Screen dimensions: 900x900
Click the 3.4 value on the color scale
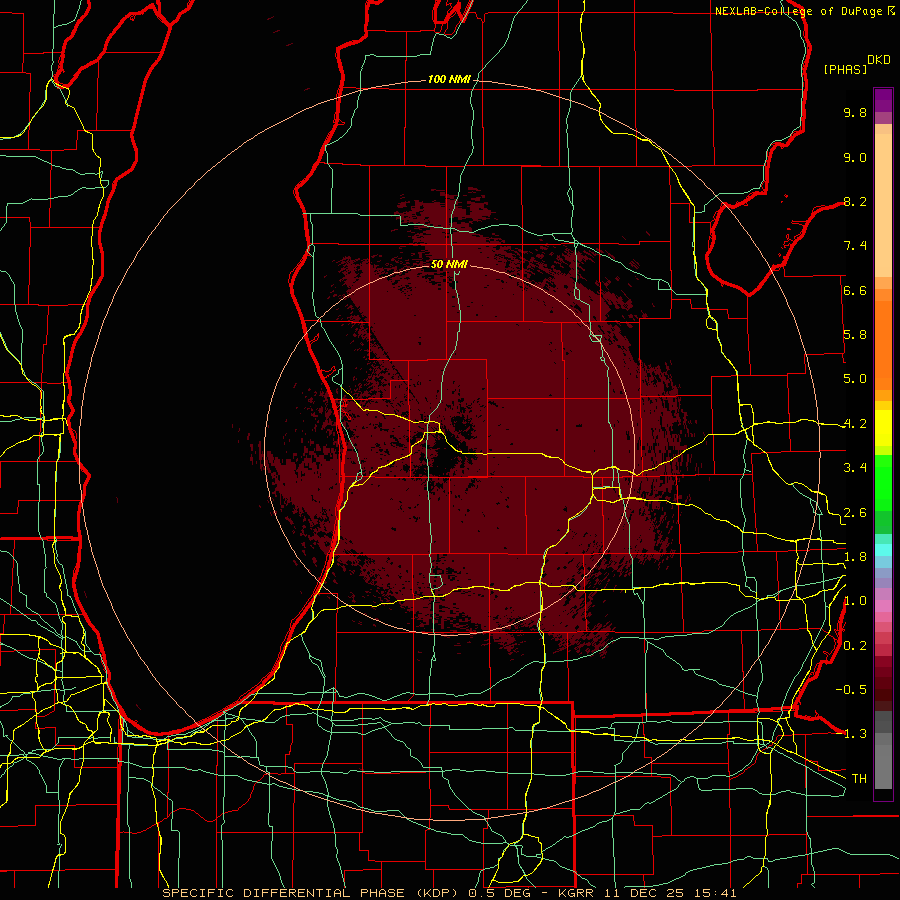[x=855, y=468]
